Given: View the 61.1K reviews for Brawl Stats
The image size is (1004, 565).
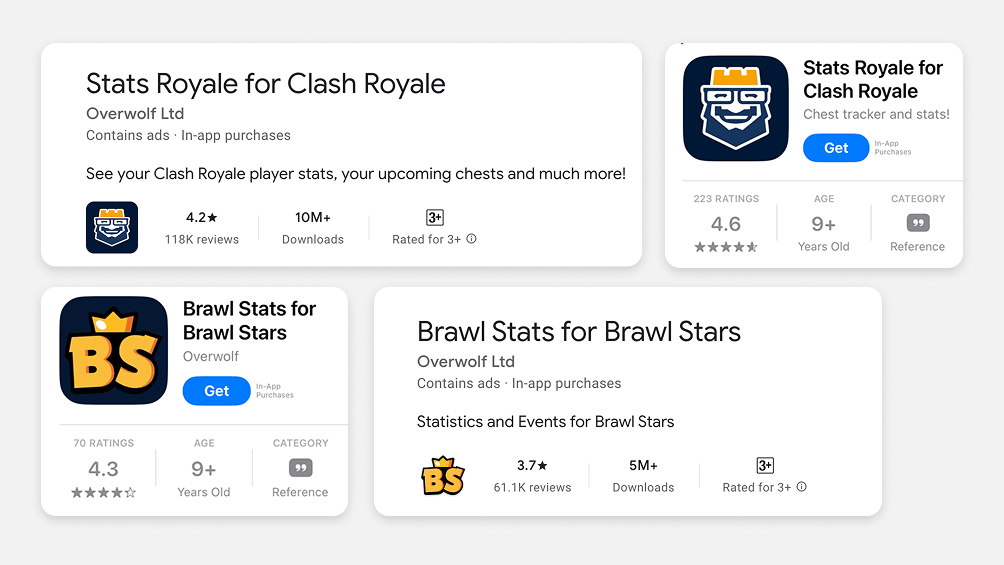Looking at the screenshot, I should (x=532, y=487).
